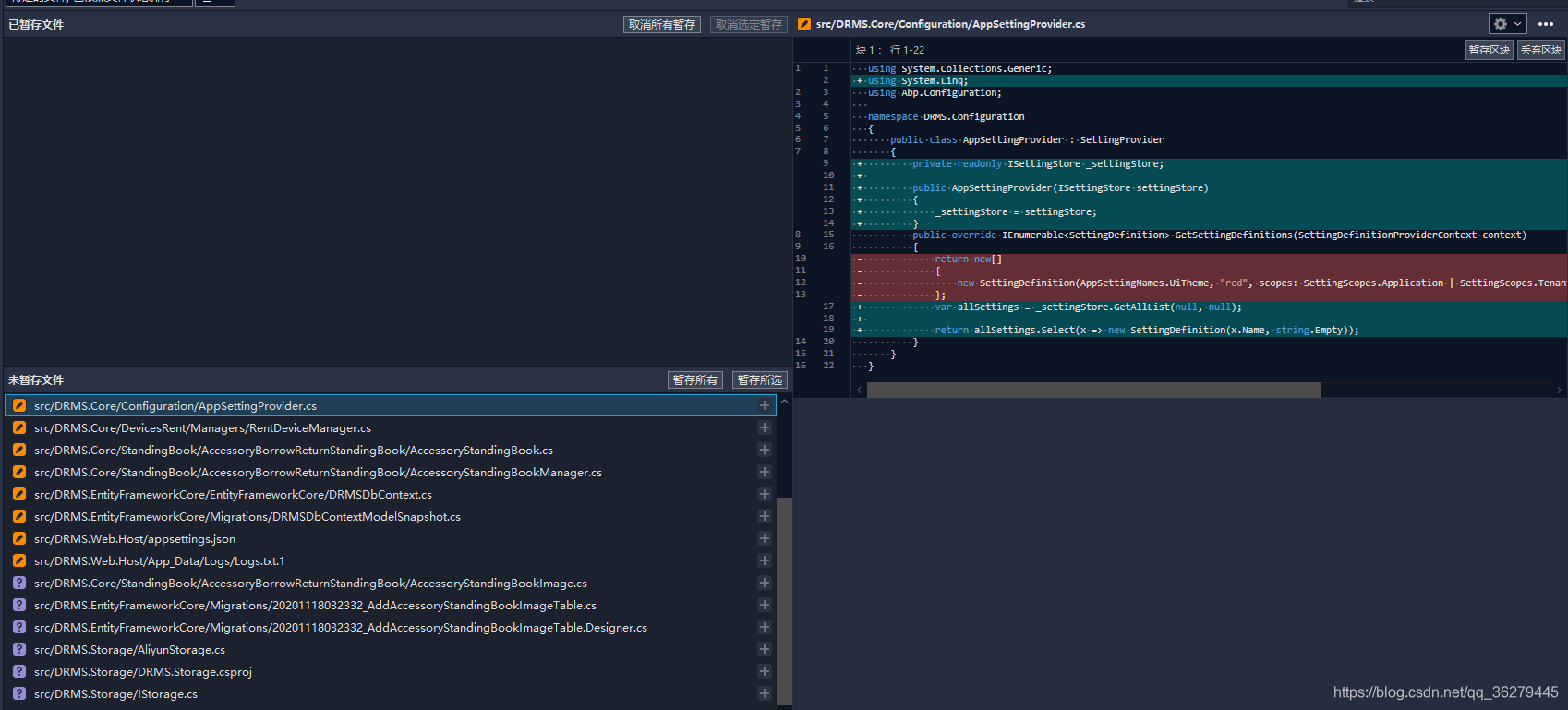The width and height of the screenshot is (1568, 710).
Task: Click 已暂存文件 staged files header
Action: [x=36, y=25]
